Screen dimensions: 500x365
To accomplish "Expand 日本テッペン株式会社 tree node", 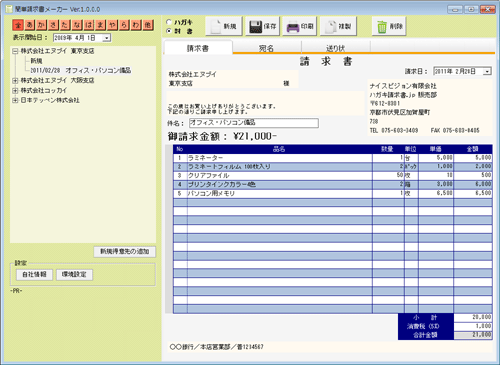I will (15, 100).
